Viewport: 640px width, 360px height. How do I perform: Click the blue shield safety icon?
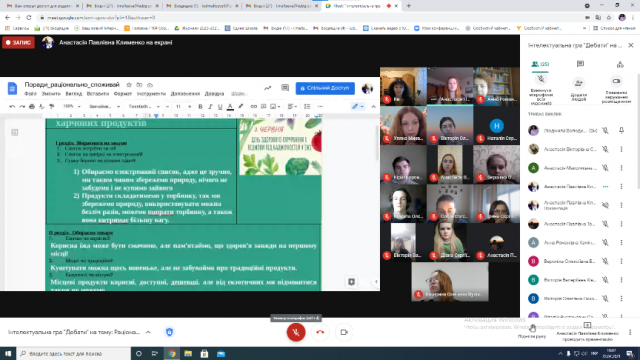[169, 332]
